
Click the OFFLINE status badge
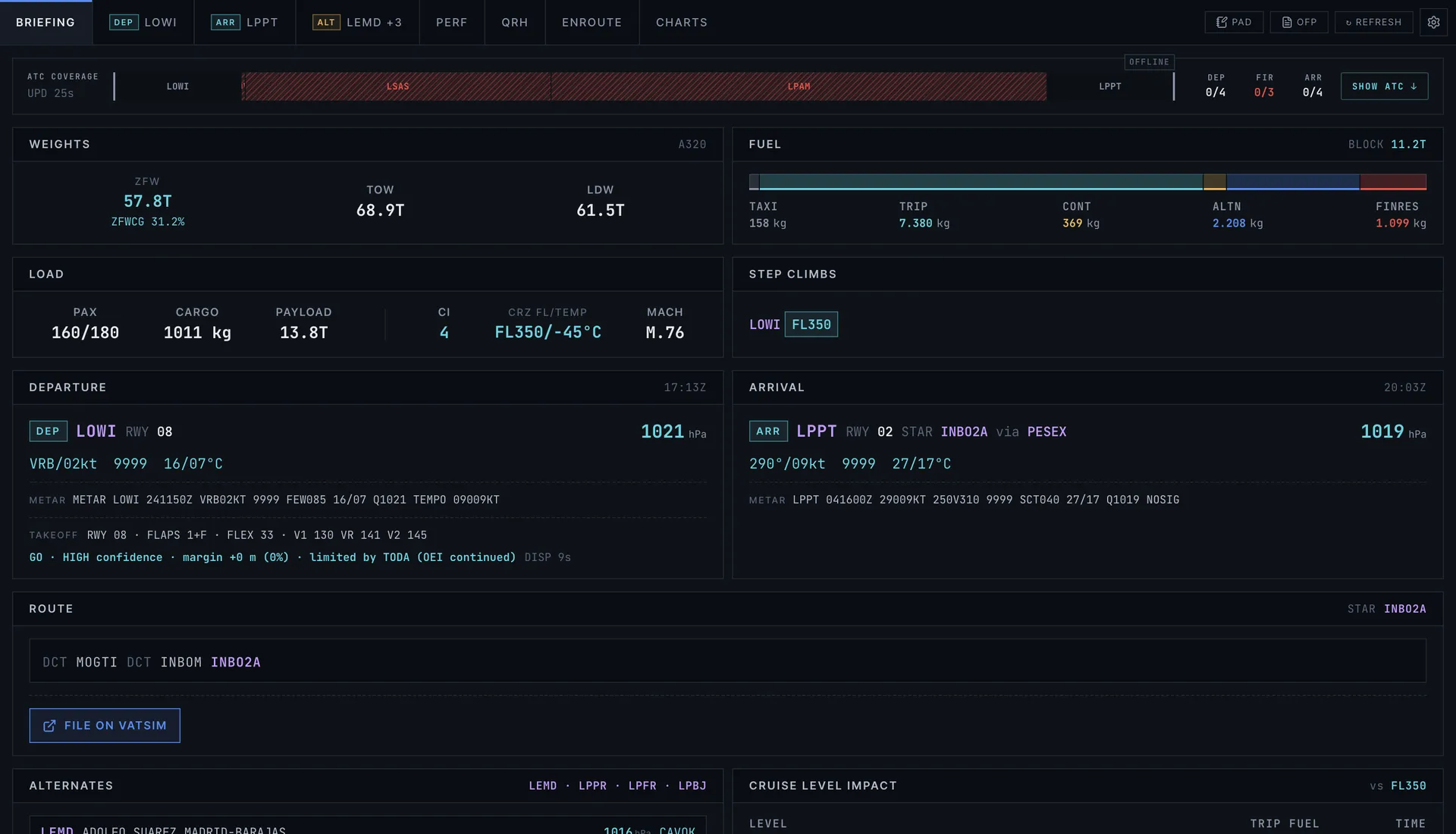pos(1149,62)
